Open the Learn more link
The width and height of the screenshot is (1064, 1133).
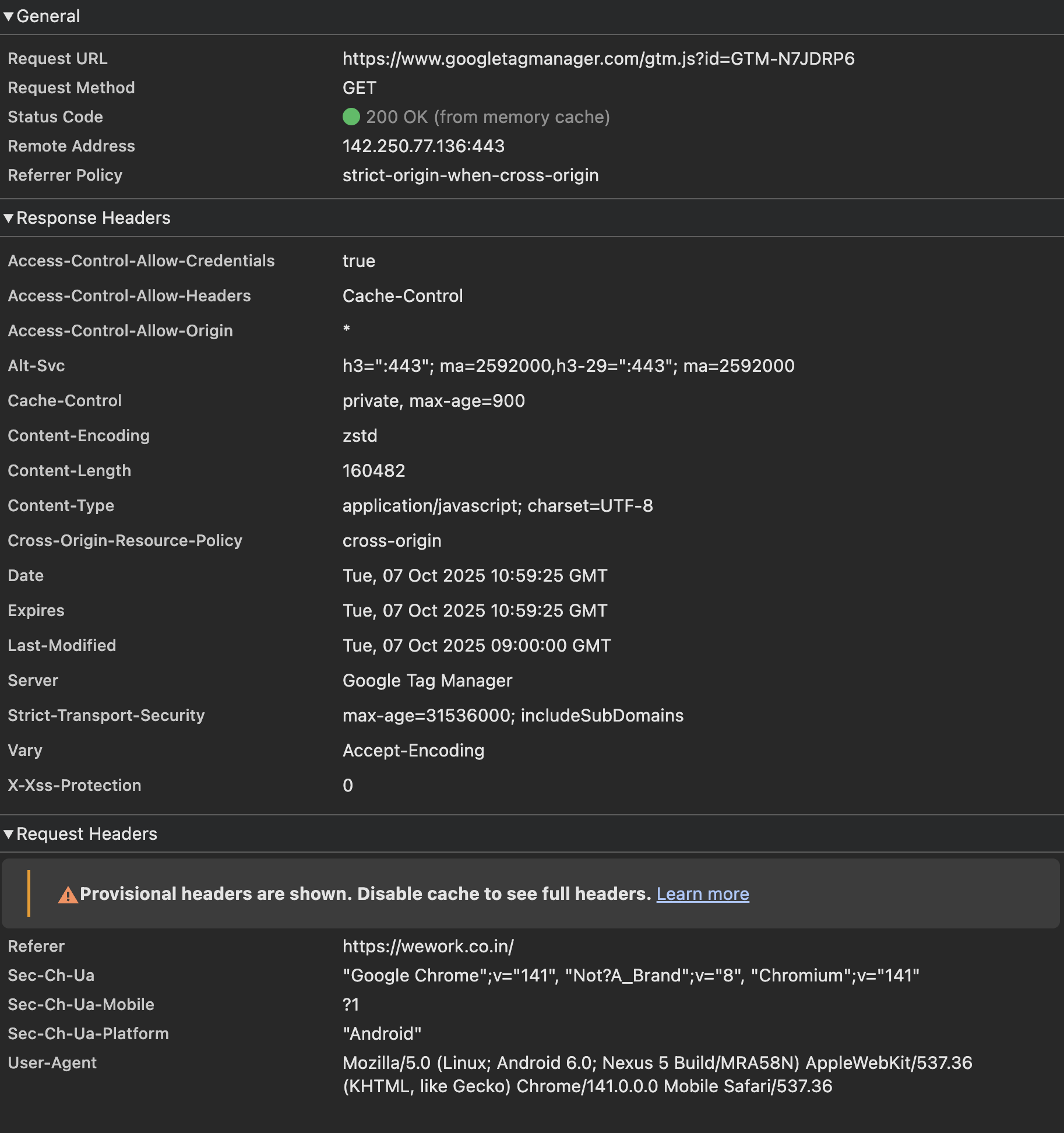702,893
